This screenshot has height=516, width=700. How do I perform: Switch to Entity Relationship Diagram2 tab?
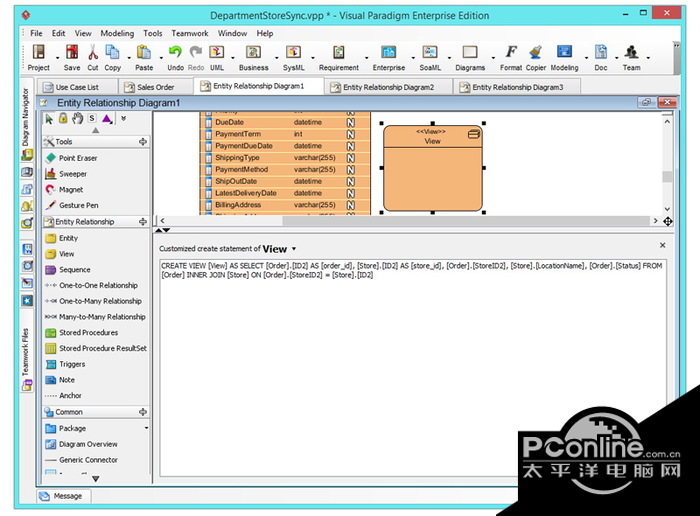pyautogui.click(x=388, y=87)
